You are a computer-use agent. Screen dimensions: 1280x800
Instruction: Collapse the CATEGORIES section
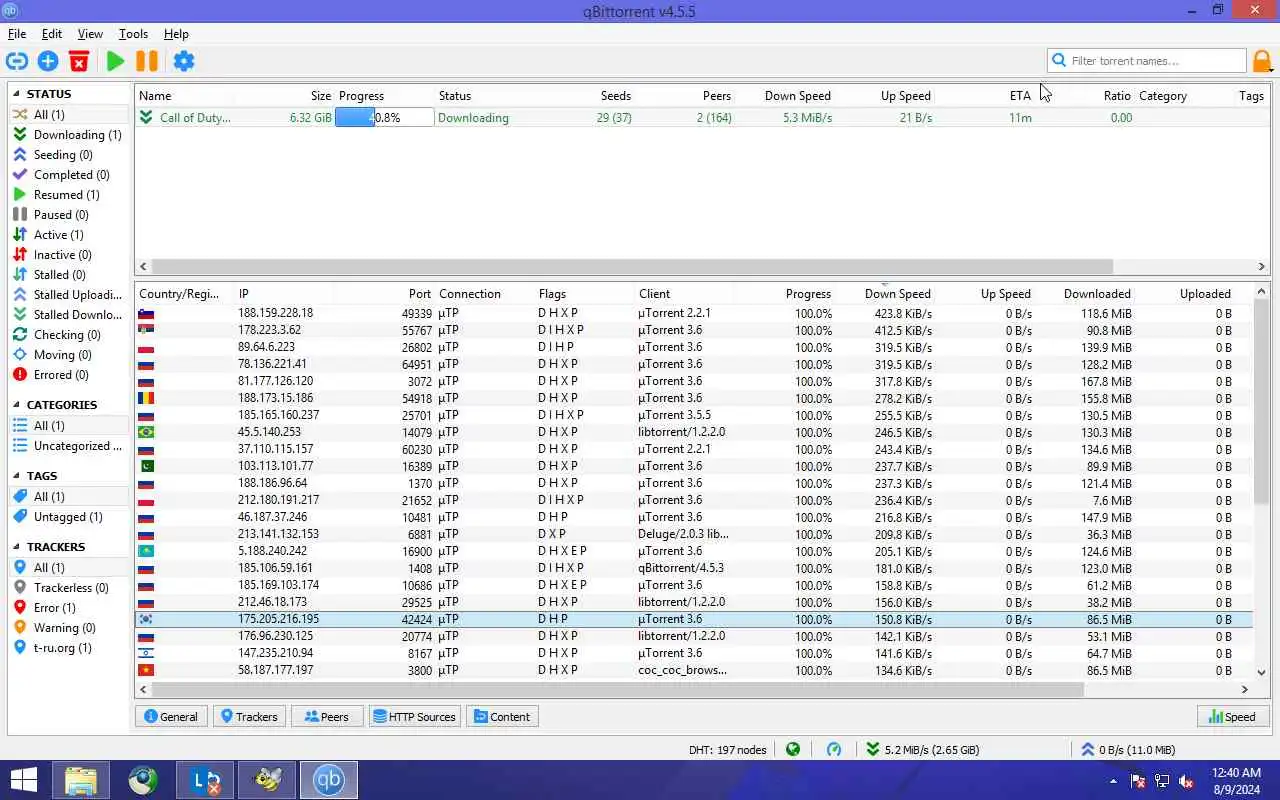pos(16,405)
